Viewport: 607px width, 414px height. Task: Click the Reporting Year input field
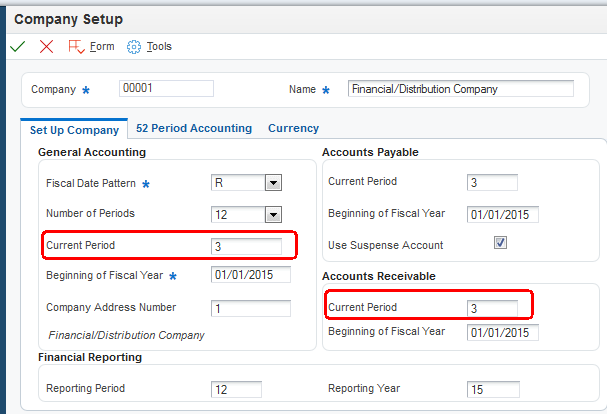pos(492,389)
